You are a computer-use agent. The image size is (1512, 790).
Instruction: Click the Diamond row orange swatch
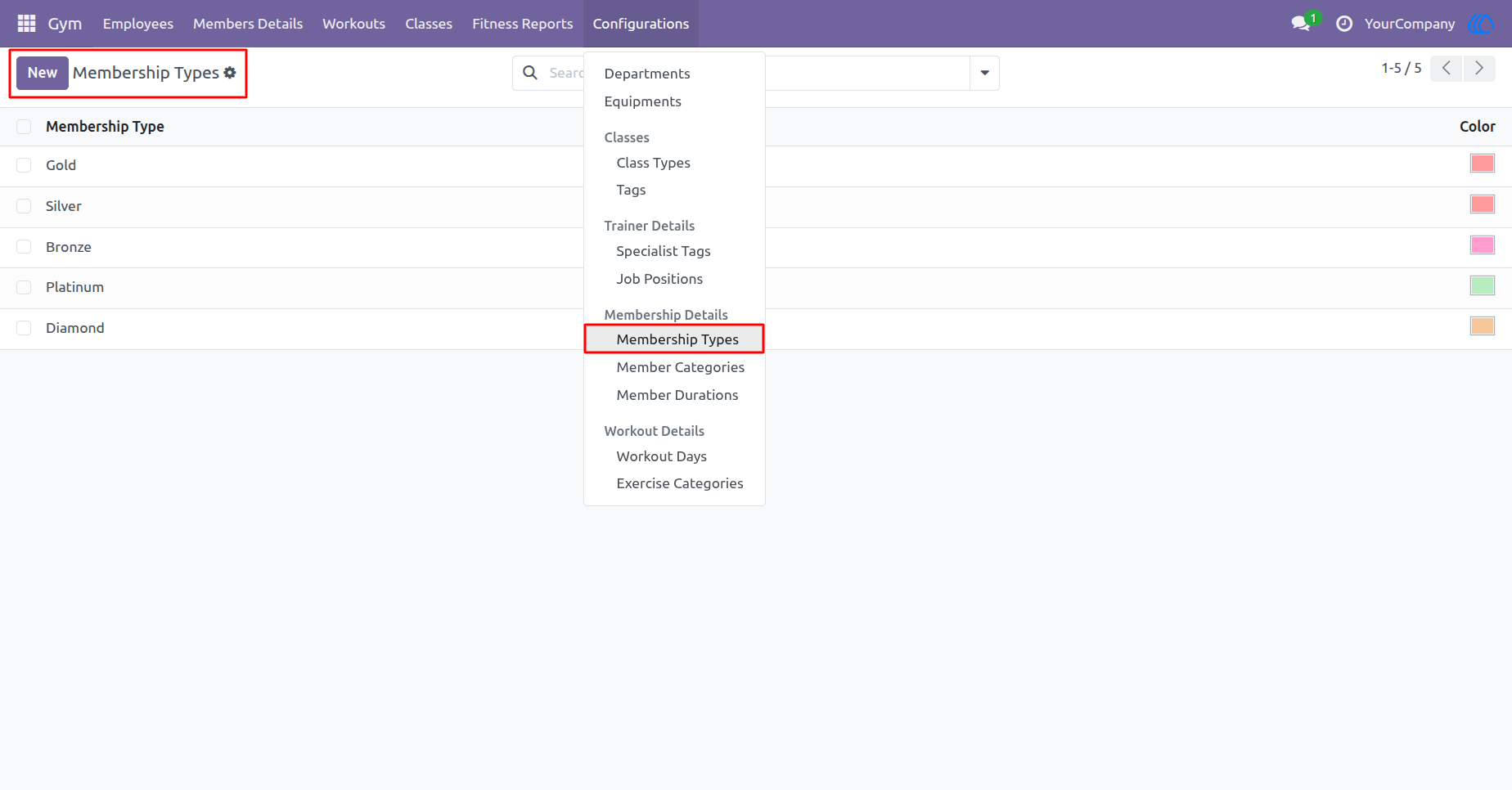click(x=1482, y=326)
